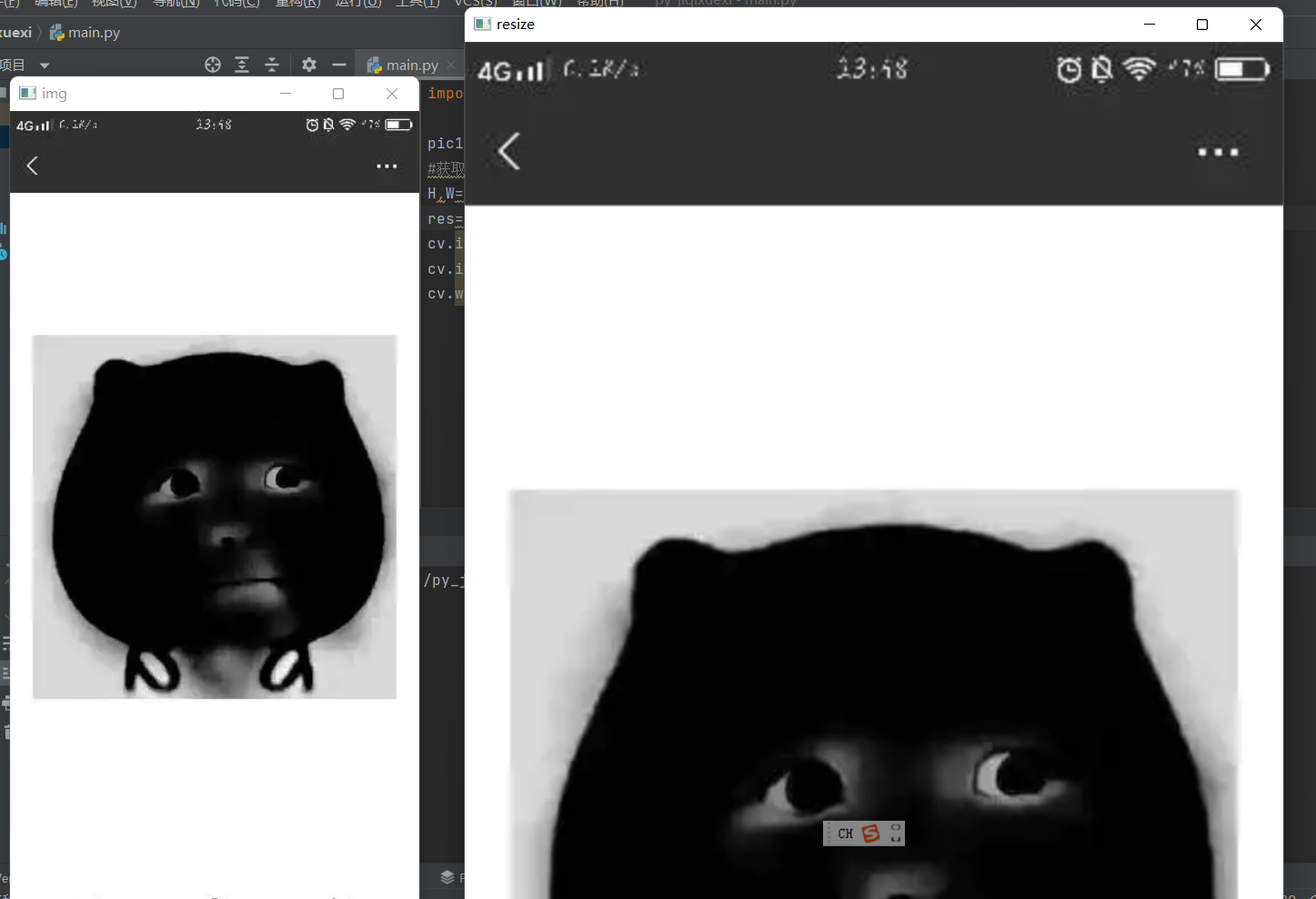The image size is (1316, 899).
Task: Collapse all items in project panel
Action: (x=272, y=65)
